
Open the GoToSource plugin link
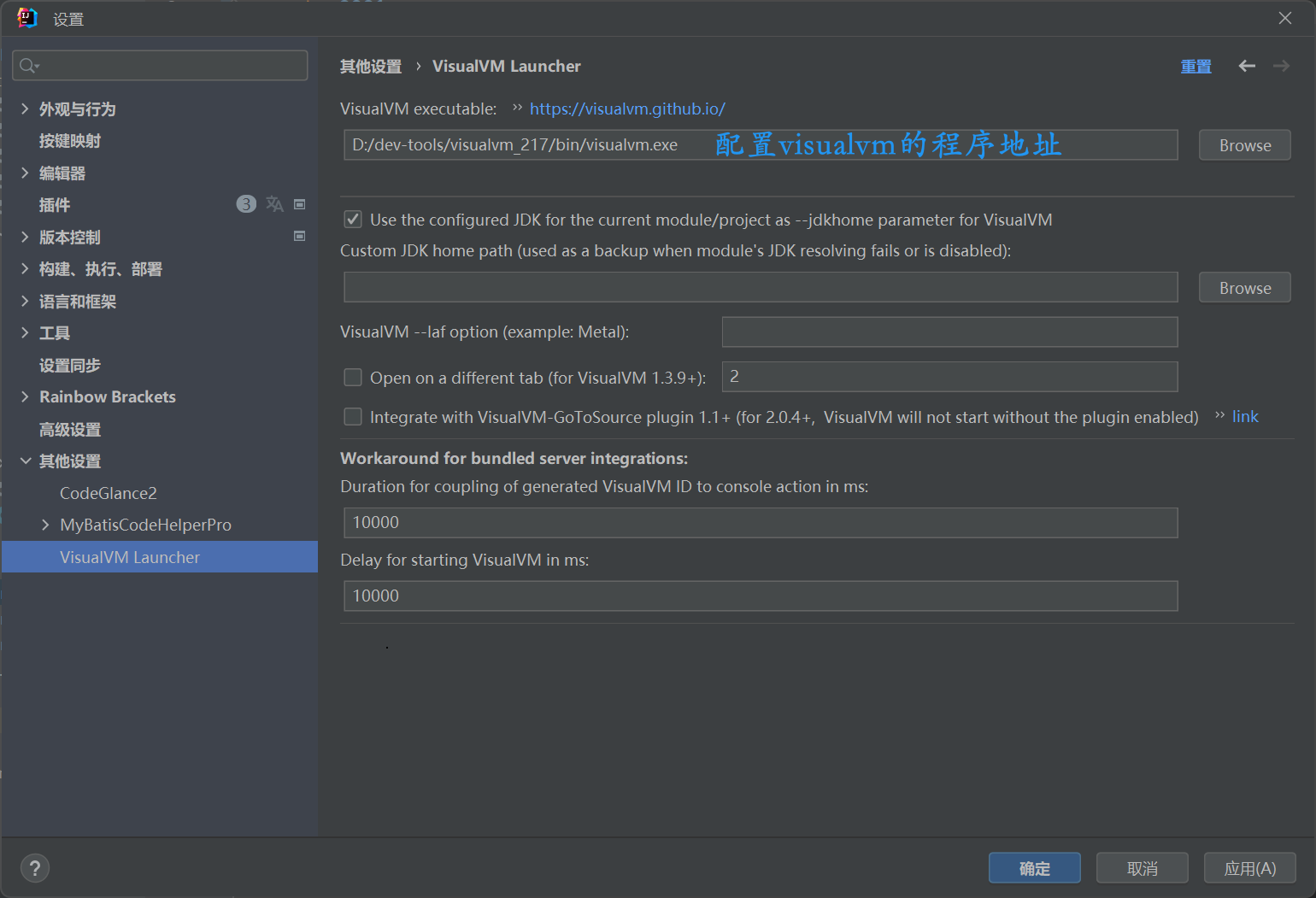tap(1245, 416)
